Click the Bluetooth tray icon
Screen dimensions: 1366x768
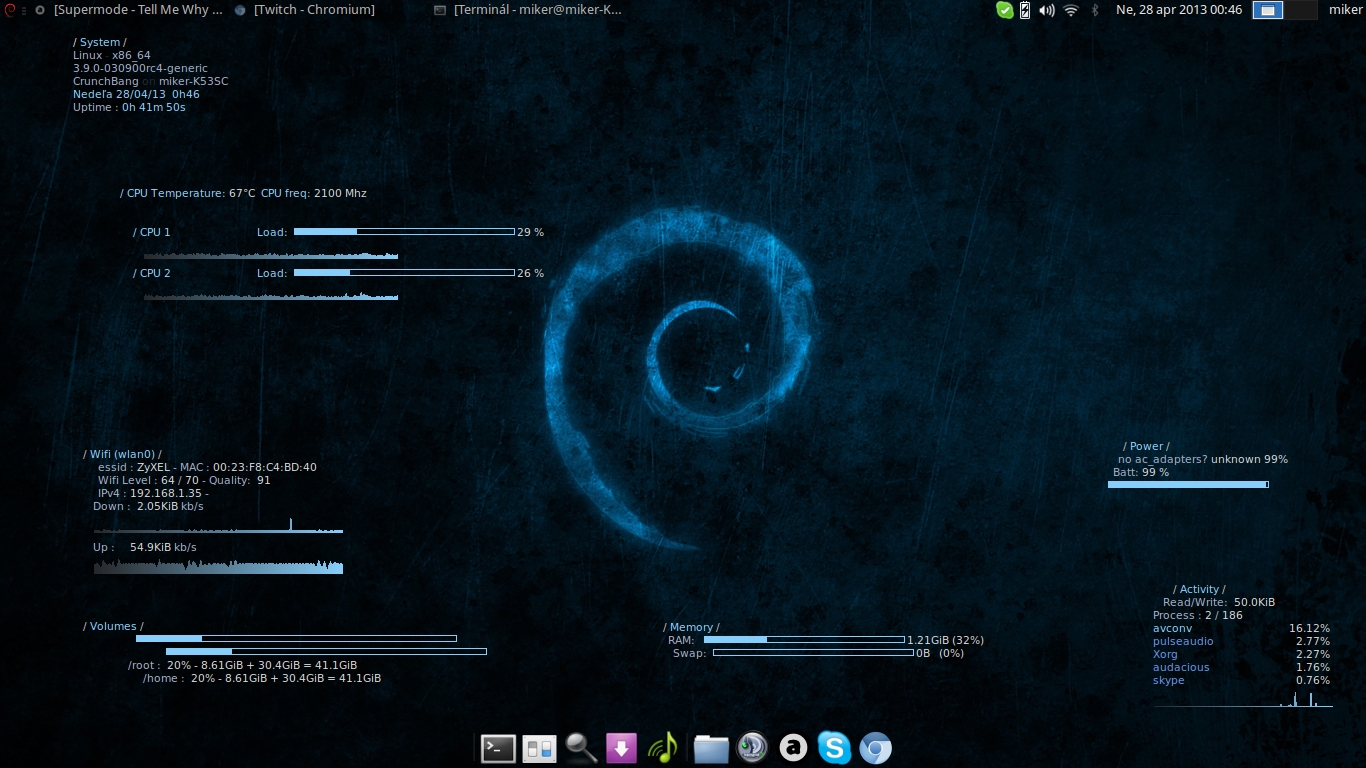click(1094, 10)
